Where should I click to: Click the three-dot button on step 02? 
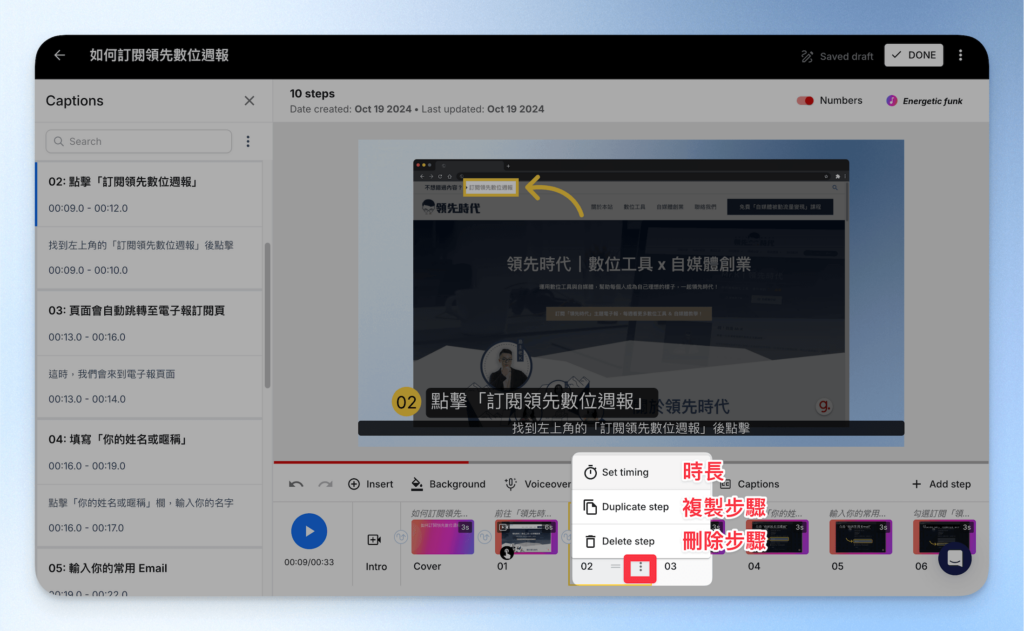(640, 568)
